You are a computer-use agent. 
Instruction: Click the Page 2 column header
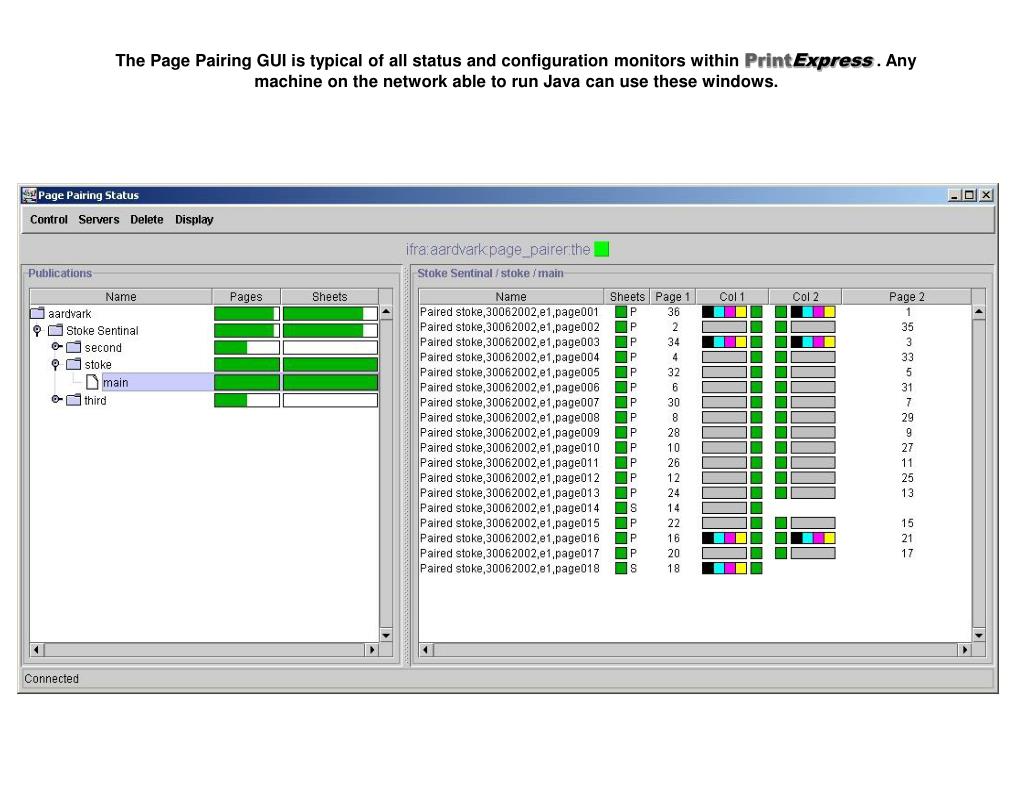pyautogui.click(x=906, y=297)
